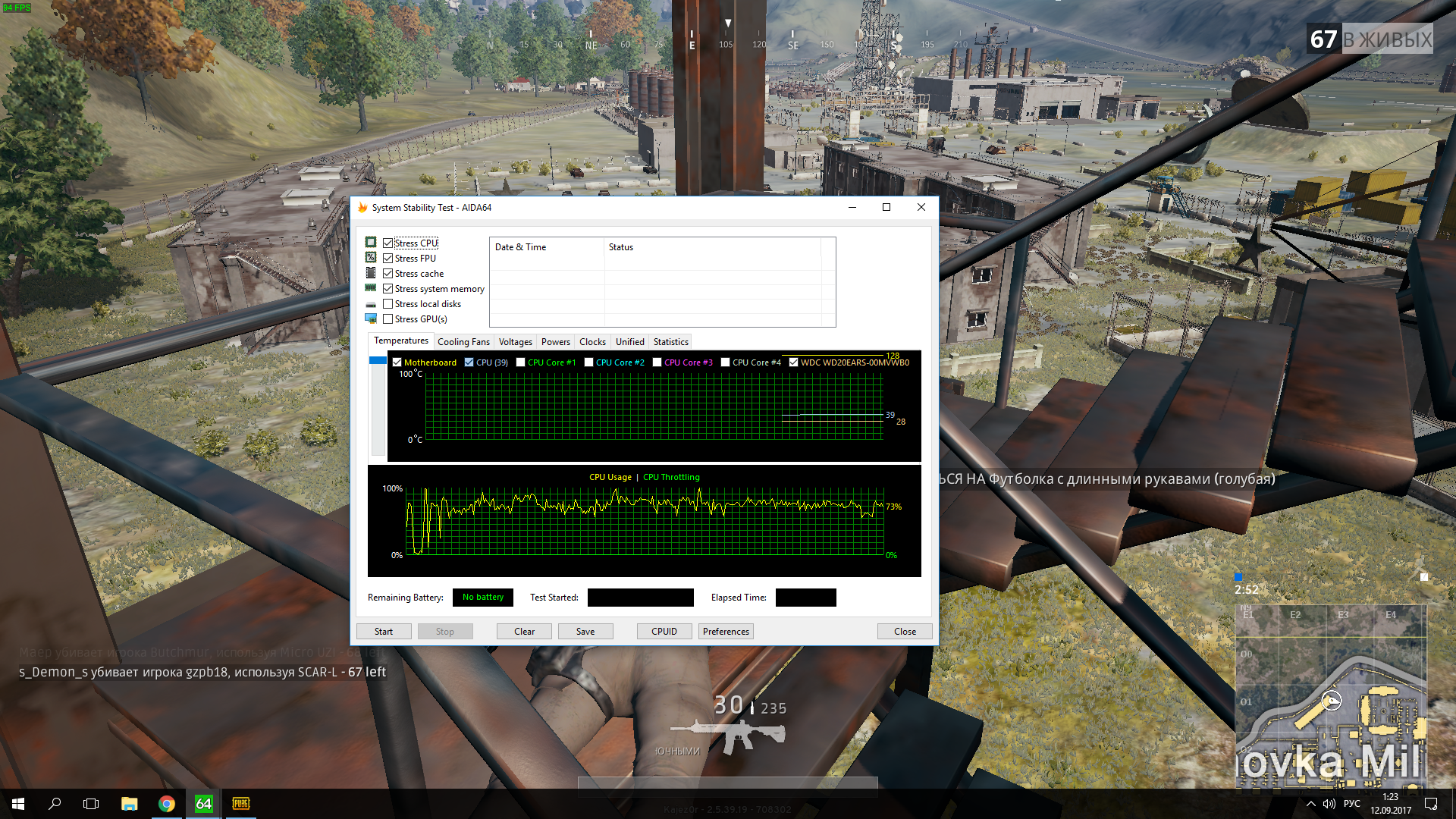This screenshot has height=819, width=1456.
Task: Toggle Stress system memory option
Action: [x=388, y=289]
